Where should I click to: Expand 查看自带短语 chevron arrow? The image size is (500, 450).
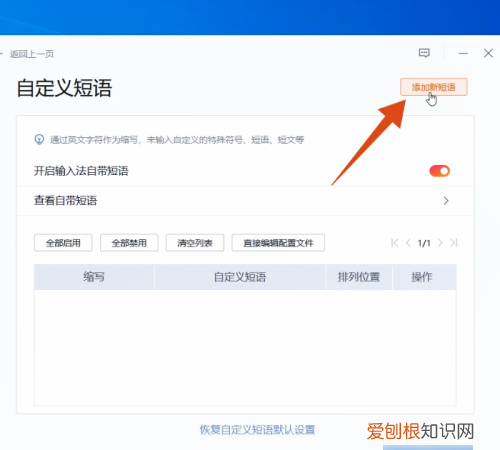pyautogui.click(x=446, y=201)
